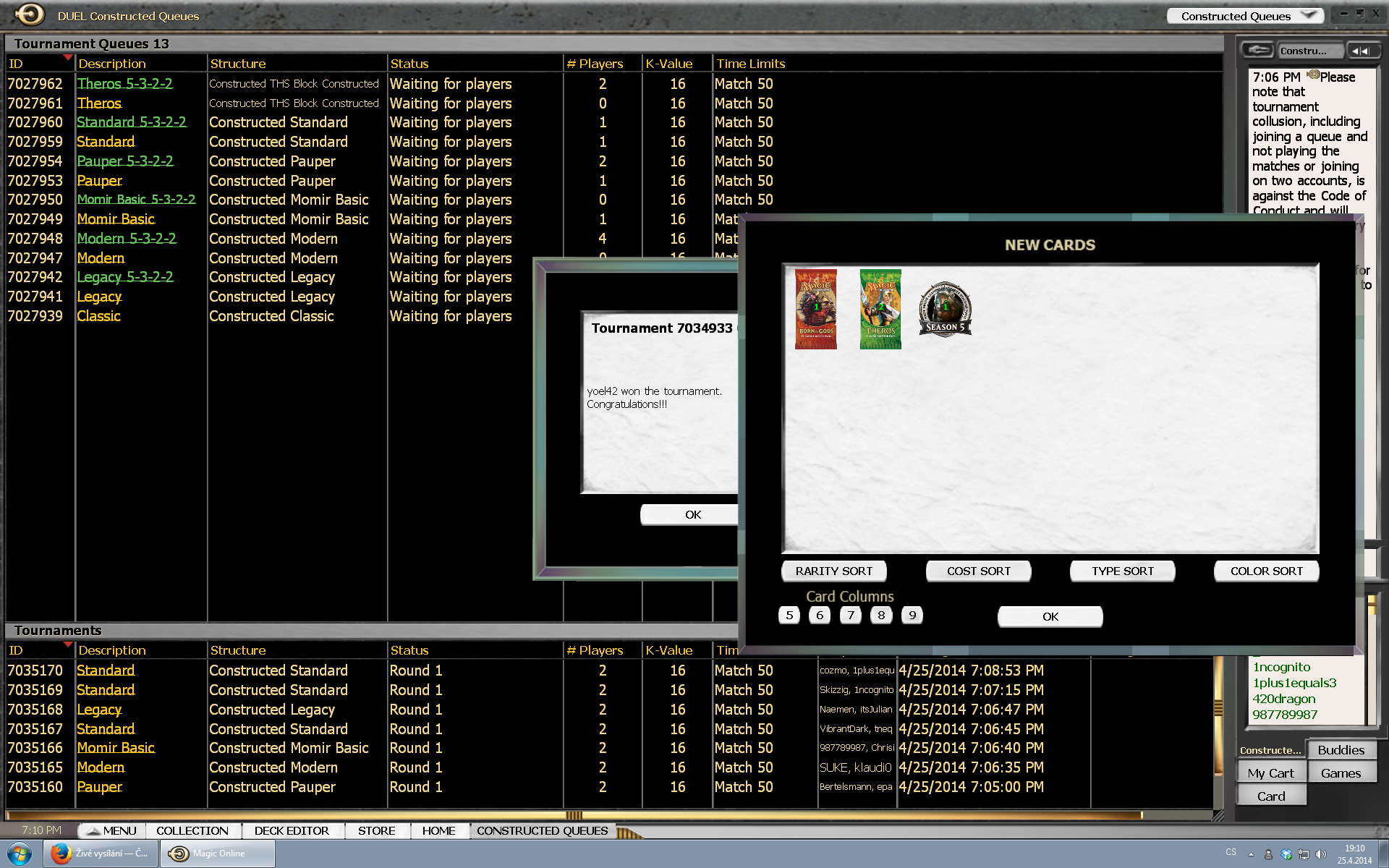Select player 1plus1equals3 in the chat list
Image resolution: width=1389 pixels, height=868 pixels.
(1294, 683)
